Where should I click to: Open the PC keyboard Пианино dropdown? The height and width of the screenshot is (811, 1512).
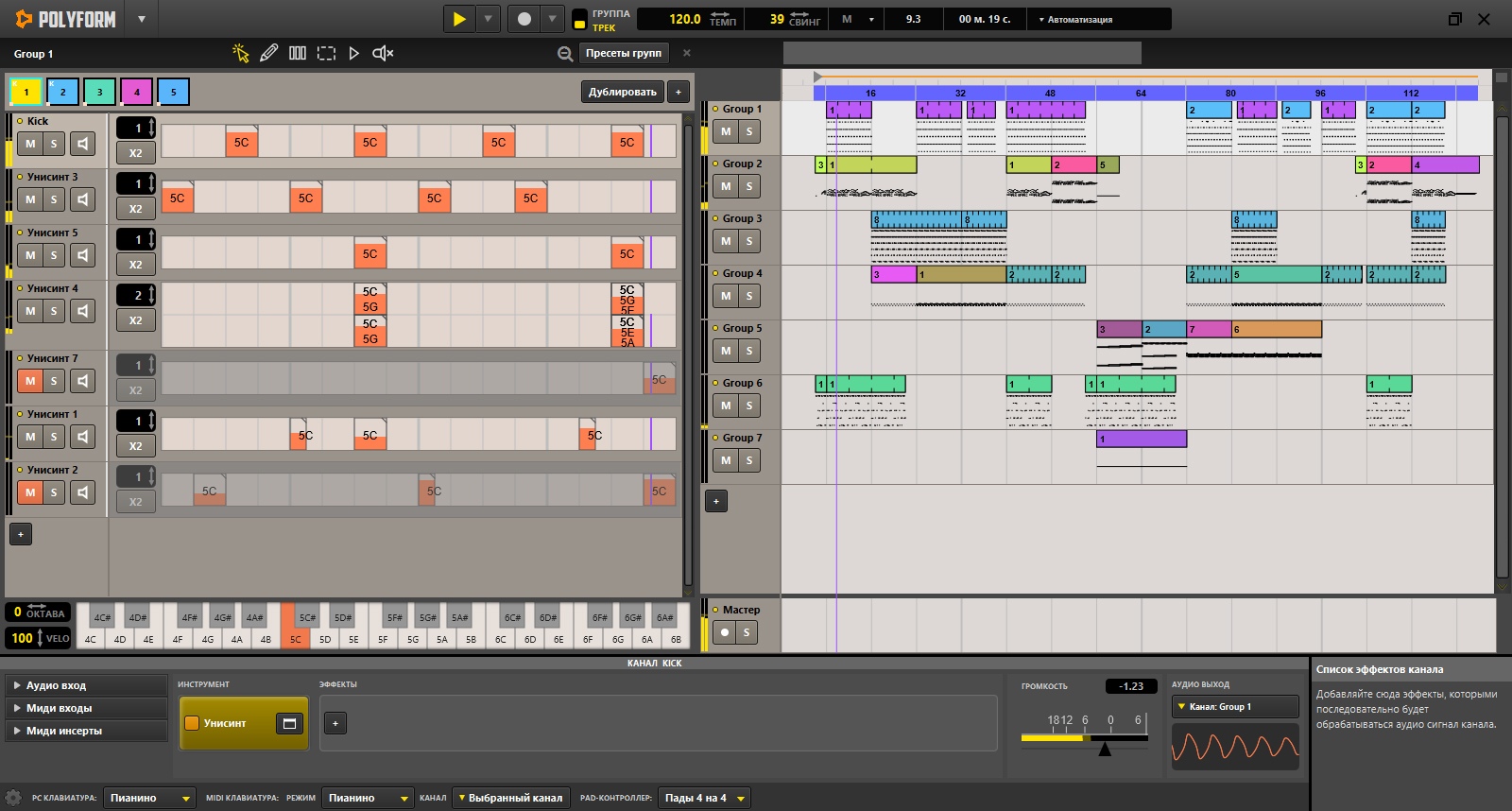pos(149,798)
